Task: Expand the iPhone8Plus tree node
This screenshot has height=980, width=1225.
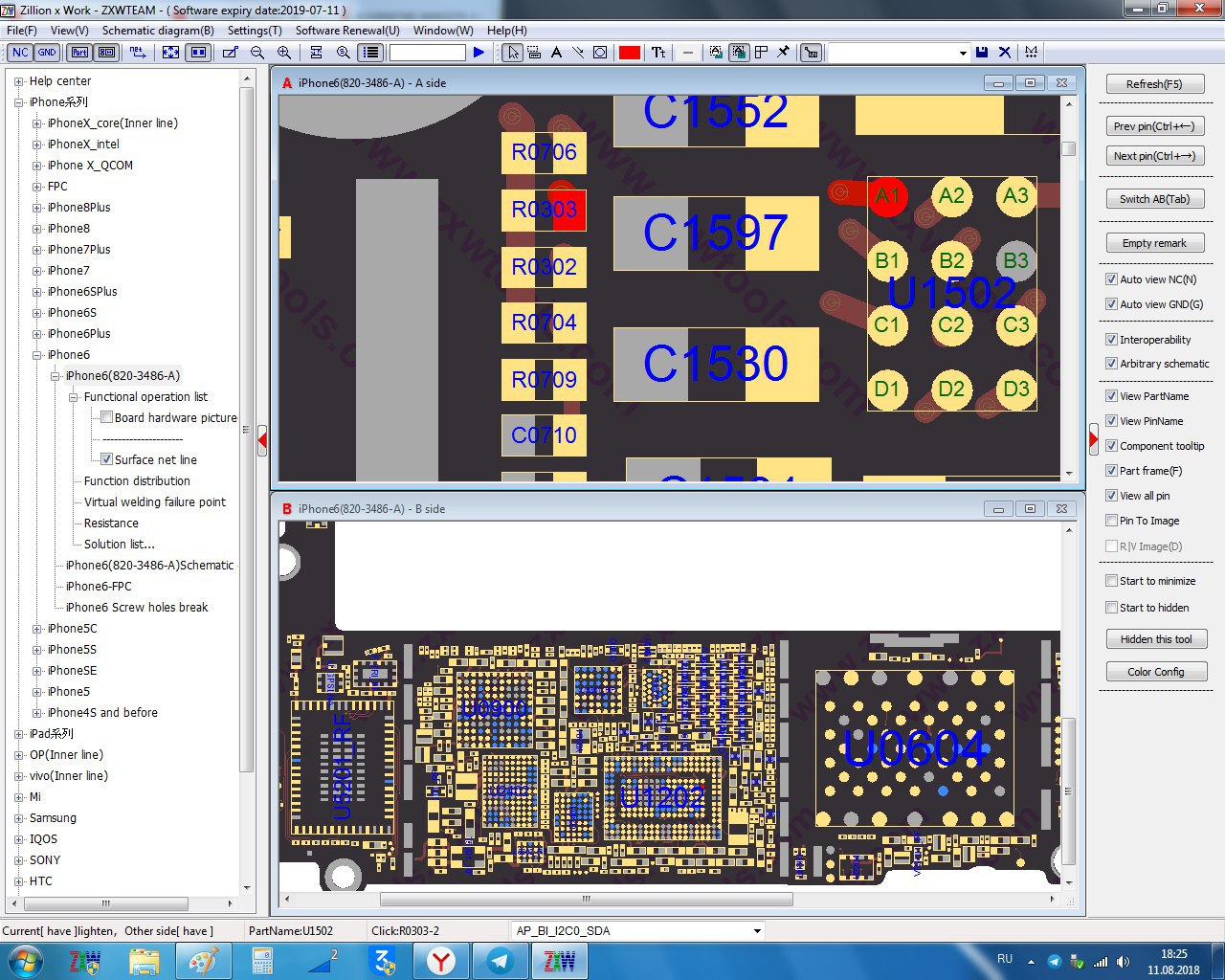Action: (x=36, y=208)
